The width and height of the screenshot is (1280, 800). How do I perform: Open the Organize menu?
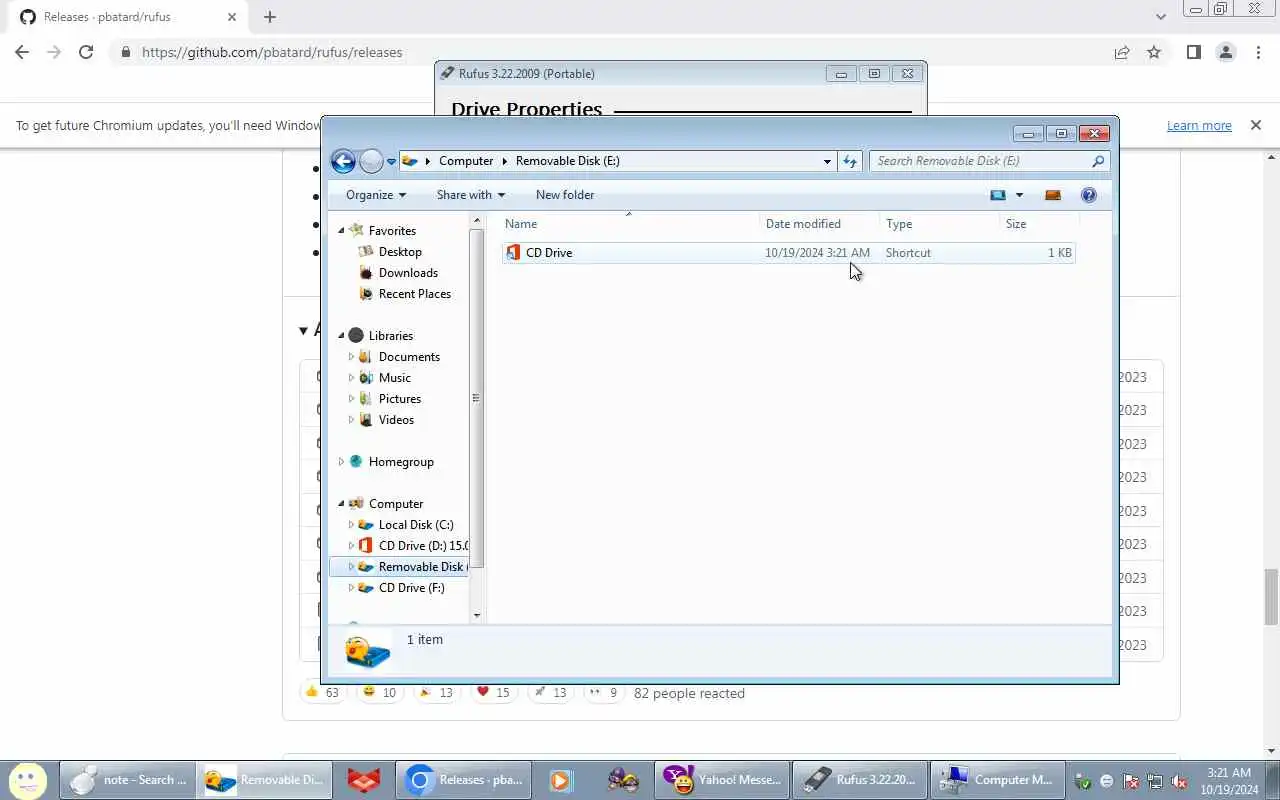click(376, 195)
